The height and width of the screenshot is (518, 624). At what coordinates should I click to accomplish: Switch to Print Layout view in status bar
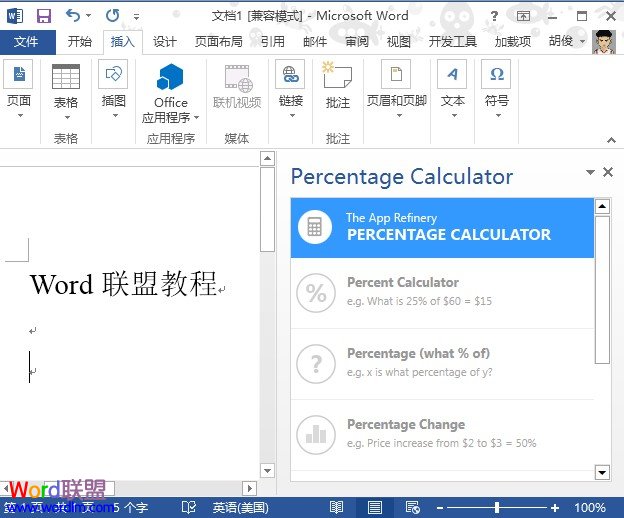click(x=374, y=507)
